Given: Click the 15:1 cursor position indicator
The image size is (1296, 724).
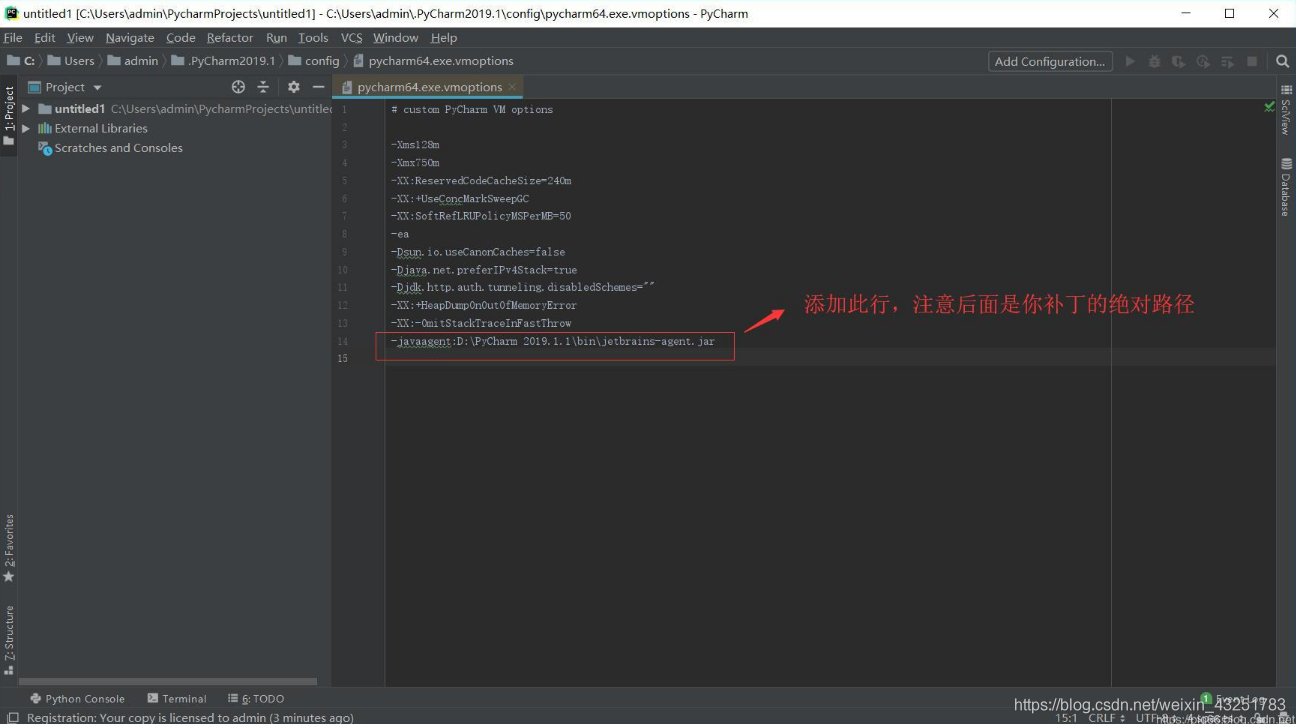Looking at the screenshot, I should [1066, 718].
